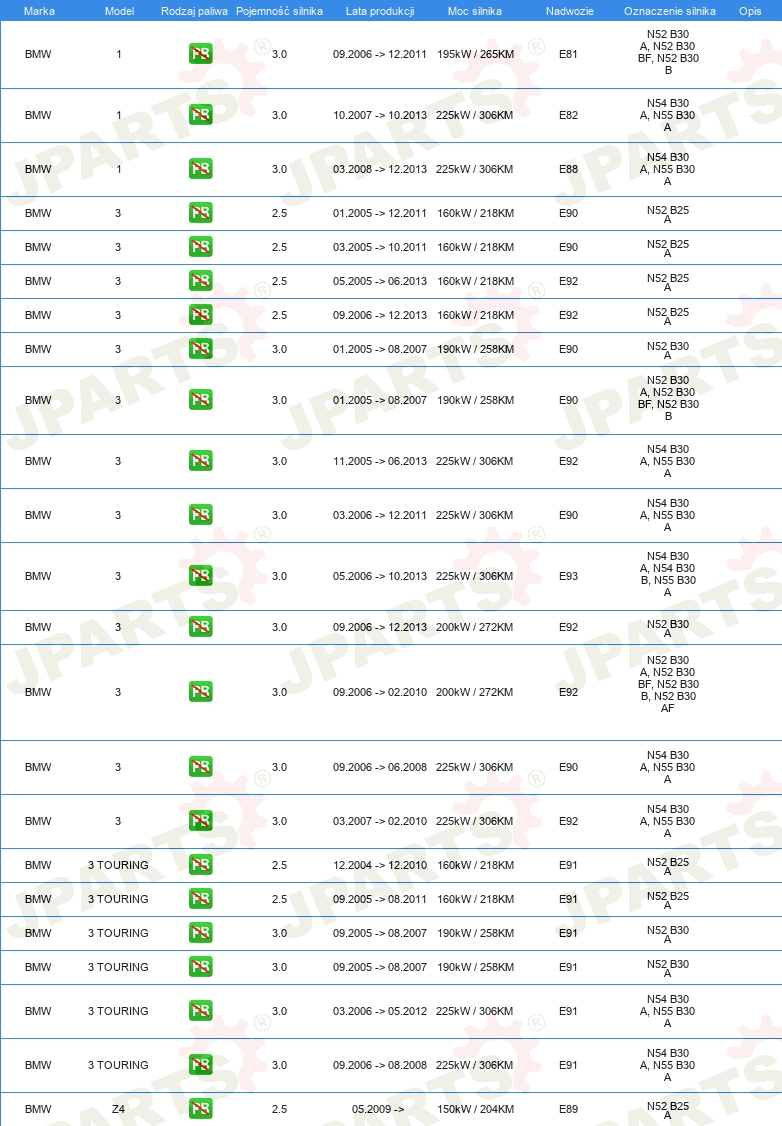The image size is (782, 1126).
Task: Click the date range 11.2005 -> 06.2013
Action: click(x=379, y=461)
